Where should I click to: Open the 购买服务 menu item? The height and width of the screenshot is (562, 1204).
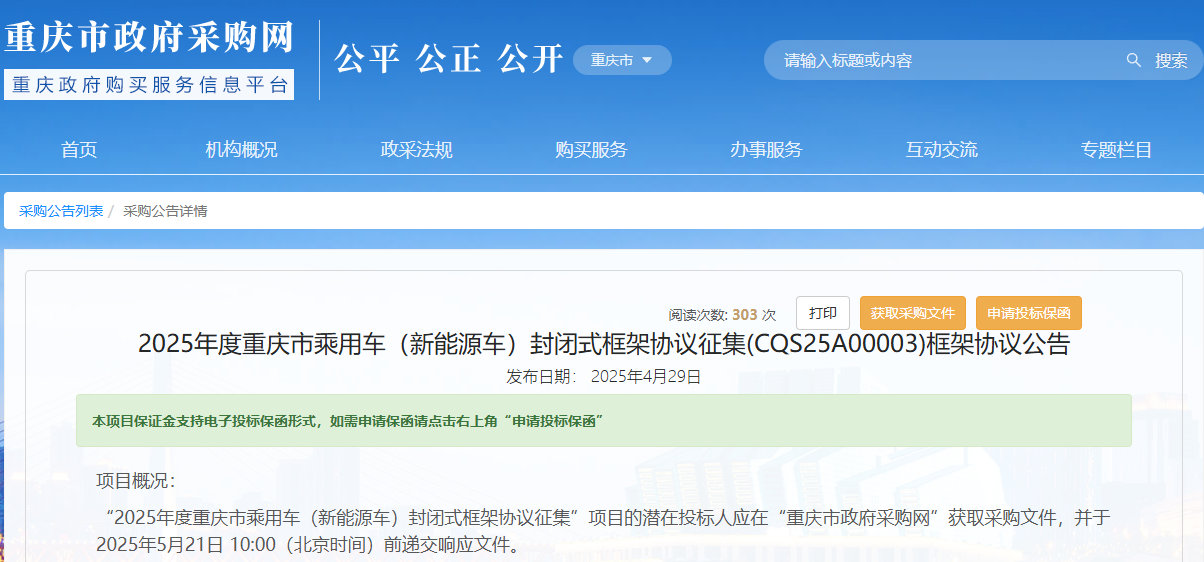(x=591, y=150)
